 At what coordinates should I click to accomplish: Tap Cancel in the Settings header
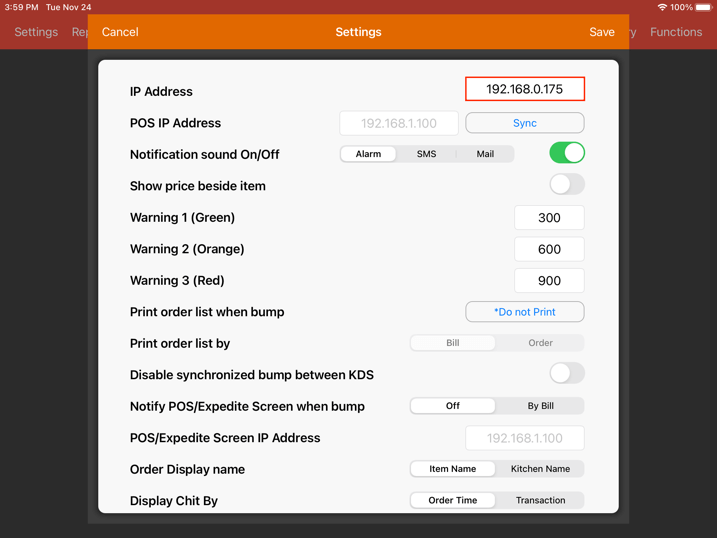tap(120, 32)
